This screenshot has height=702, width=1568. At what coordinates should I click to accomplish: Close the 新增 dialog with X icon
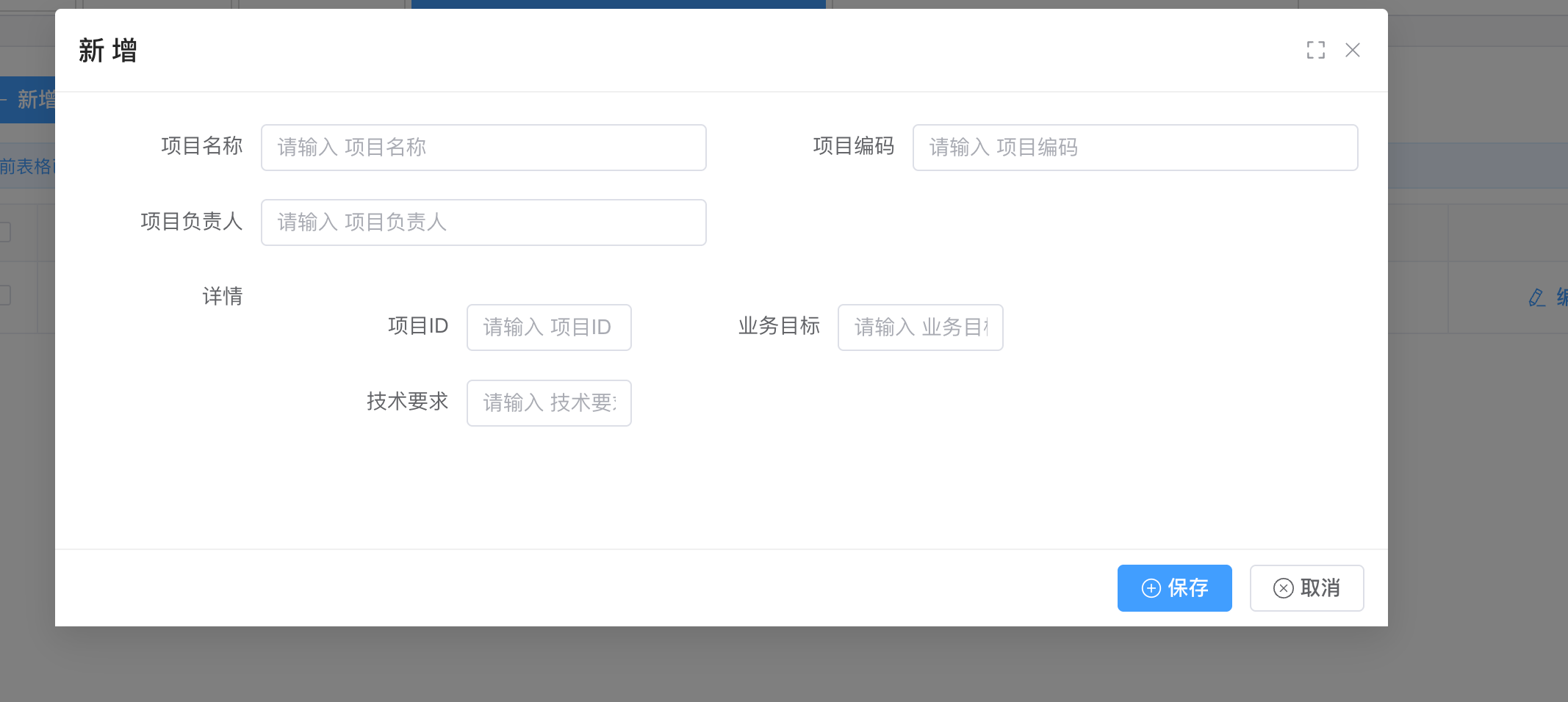point(1352,50)
